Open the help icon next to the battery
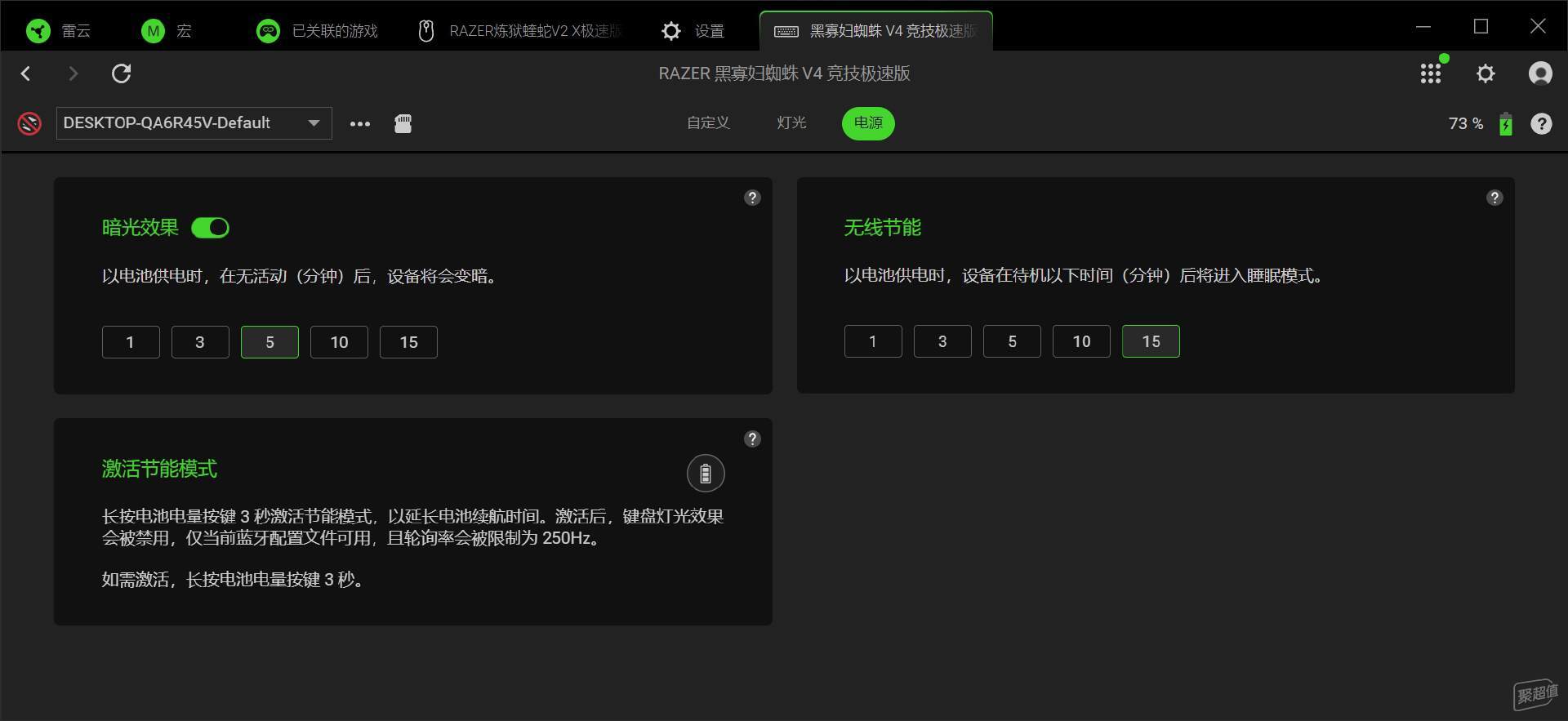 (1541, 123)
